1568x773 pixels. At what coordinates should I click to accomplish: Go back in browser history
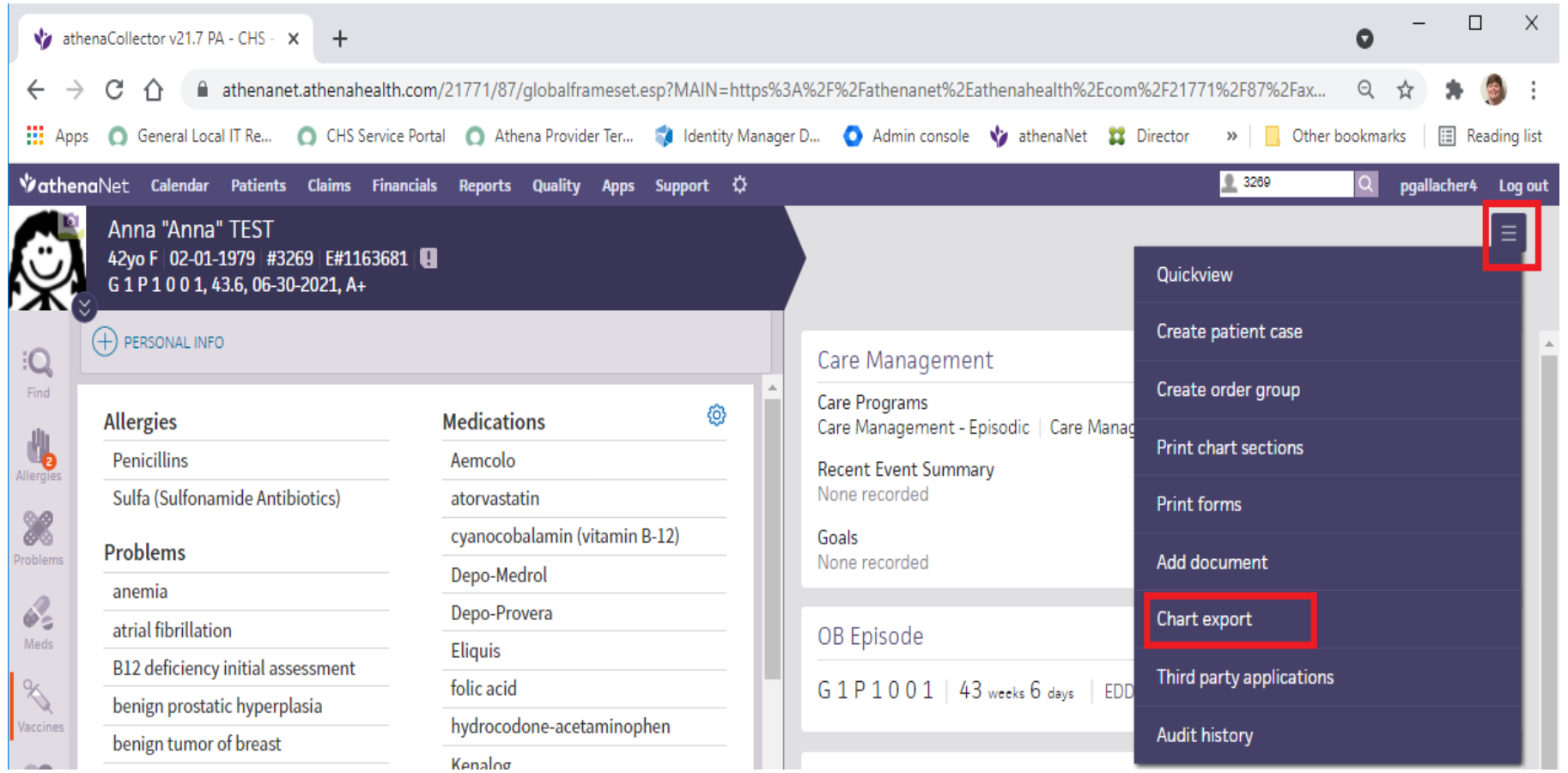pos(35,89)
